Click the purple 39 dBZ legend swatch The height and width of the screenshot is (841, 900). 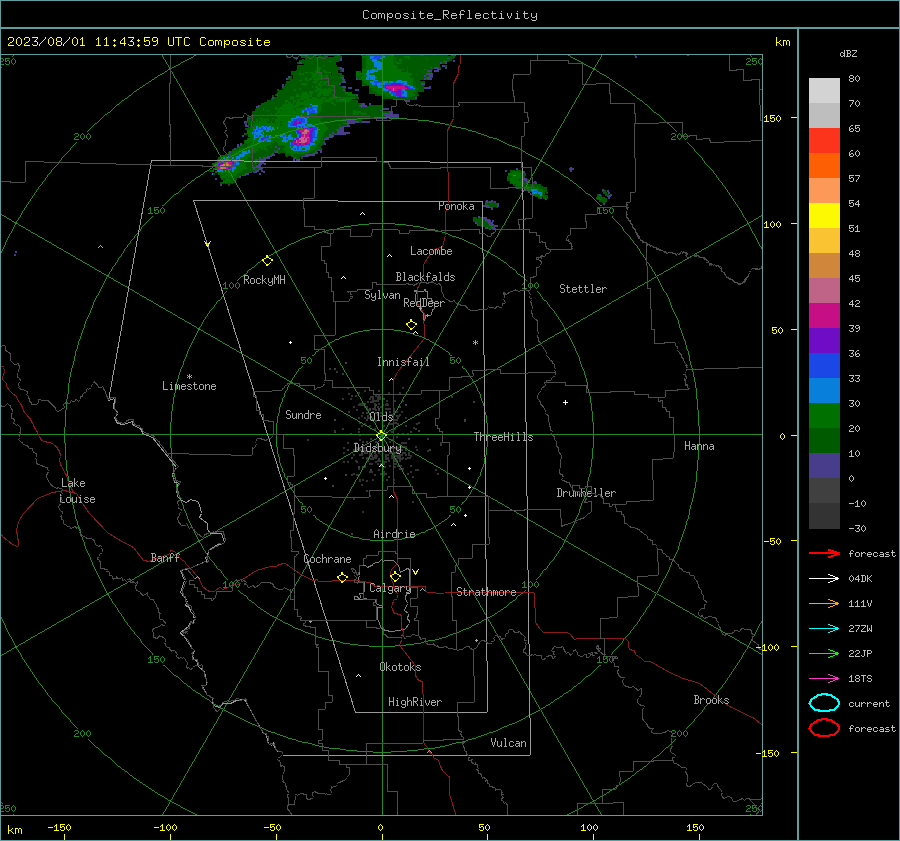point(824,340)
